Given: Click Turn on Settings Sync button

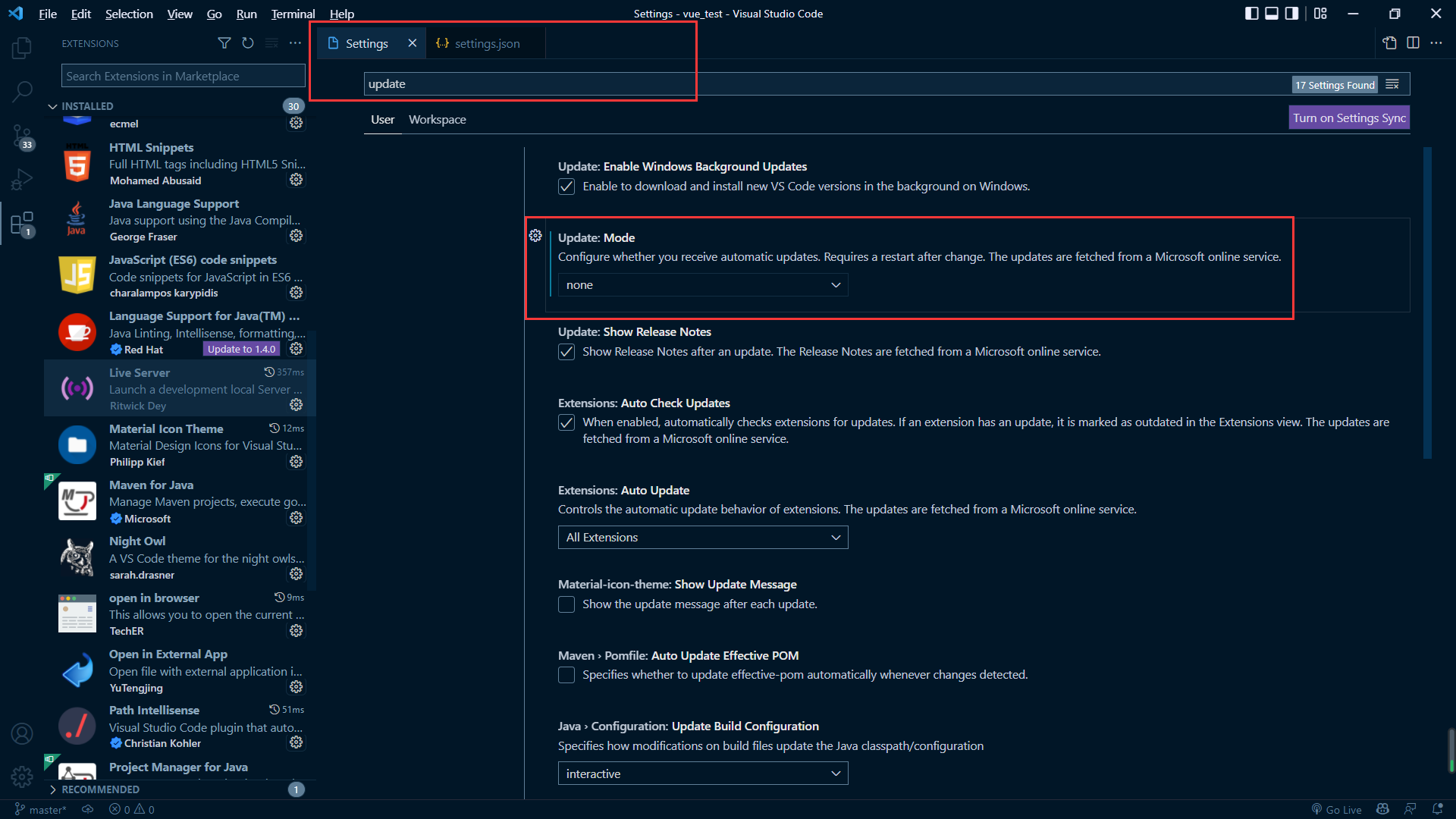Looking at the screenshot, I should [1349, 118].
